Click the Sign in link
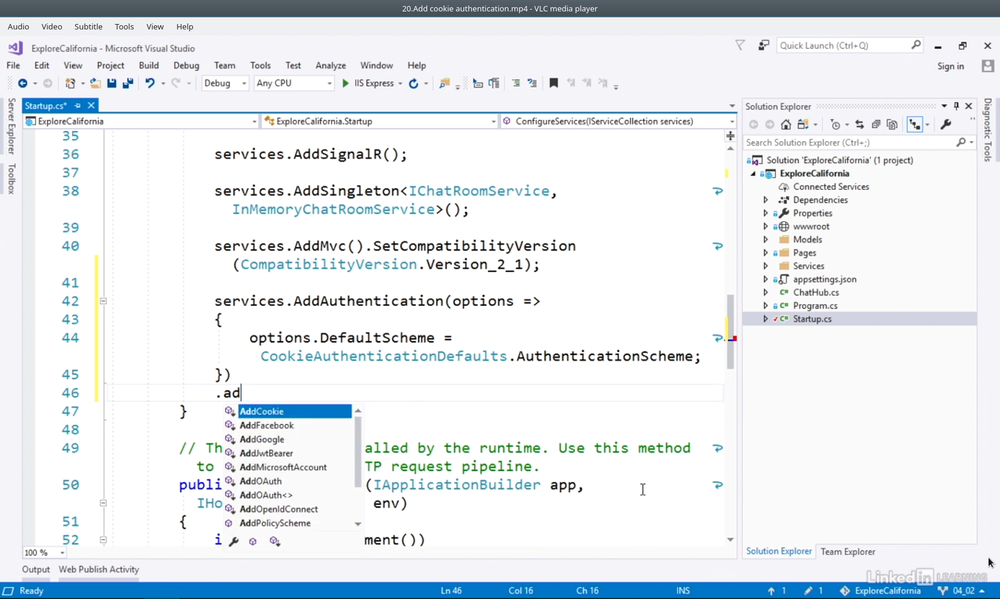Viewport: 1000px width, 599px height. click(x=950, y=66)
